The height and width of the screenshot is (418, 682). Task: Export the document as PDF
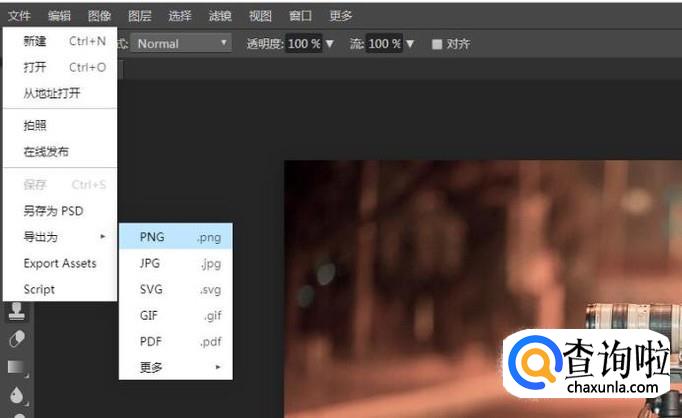175,341
